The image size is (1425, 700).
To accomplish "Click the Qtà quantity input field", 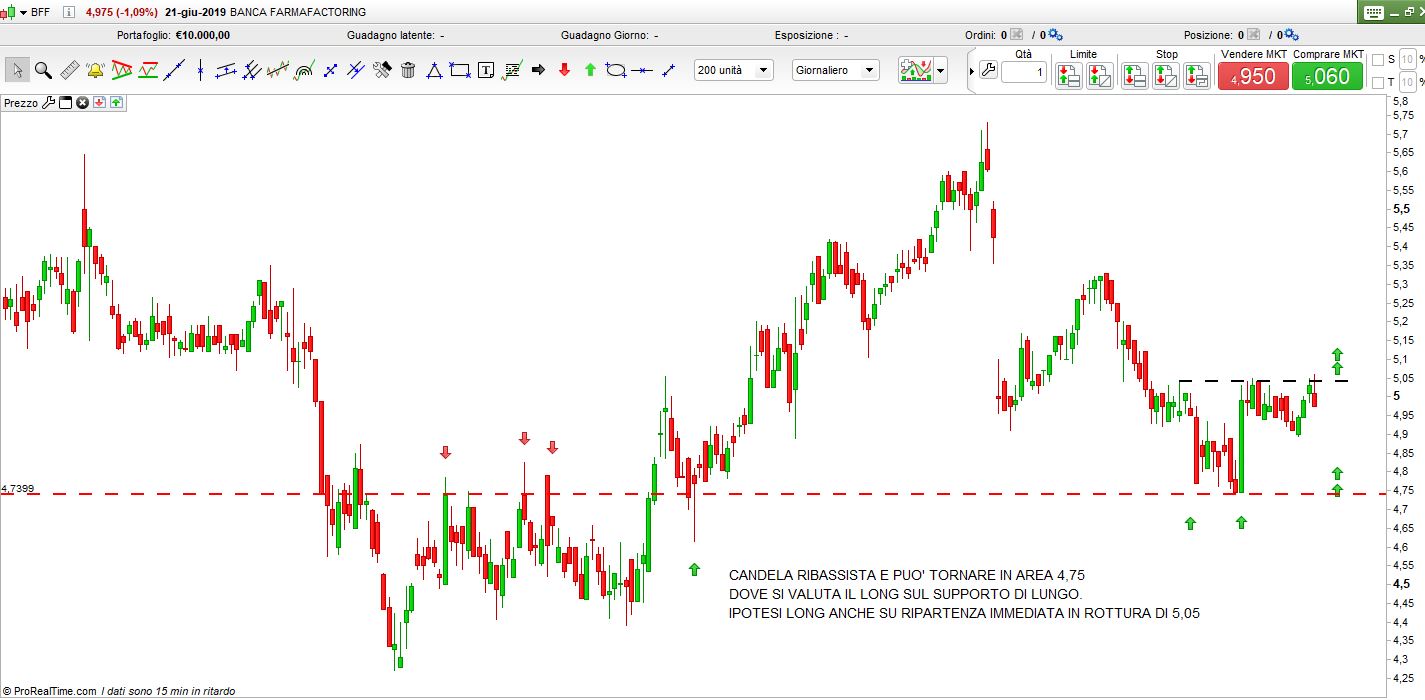I will pos(1023,73).
